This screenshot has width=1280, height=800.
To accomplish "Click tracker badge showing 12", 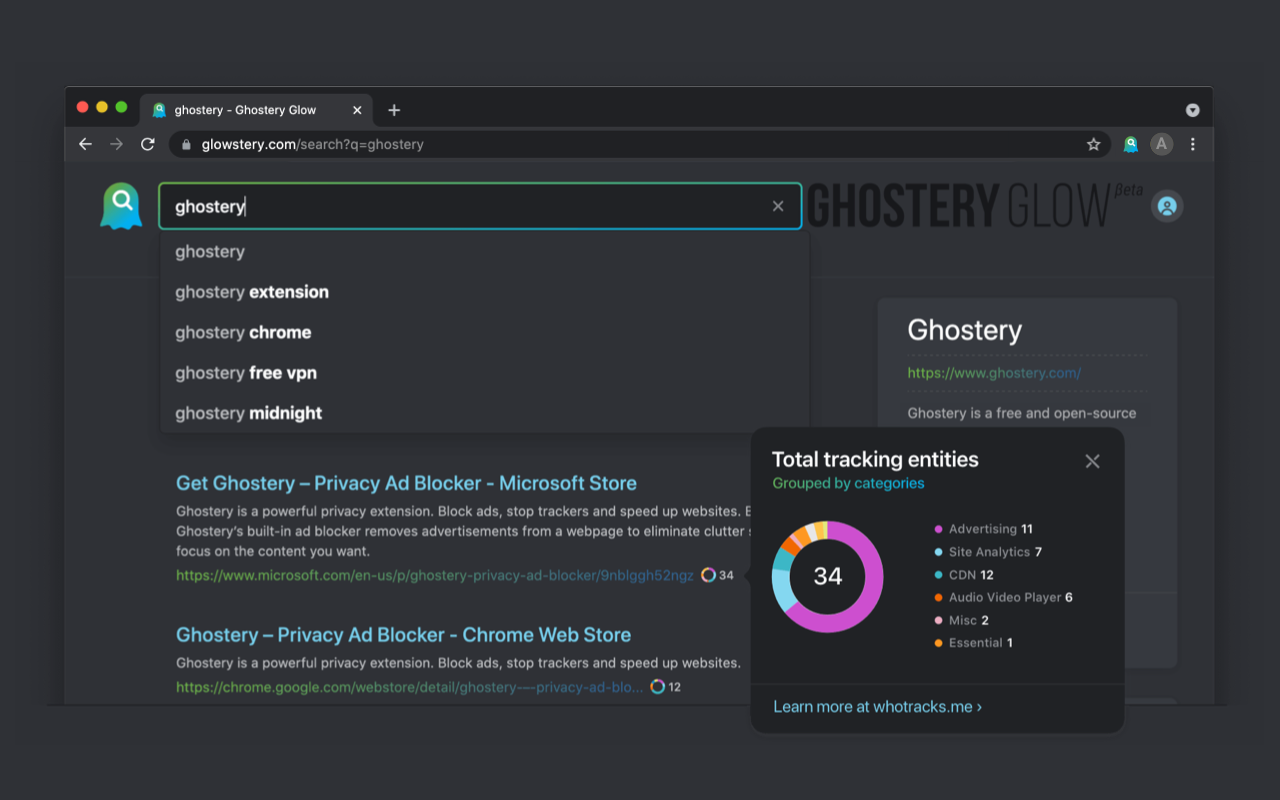I will click(x=665, y=687).
